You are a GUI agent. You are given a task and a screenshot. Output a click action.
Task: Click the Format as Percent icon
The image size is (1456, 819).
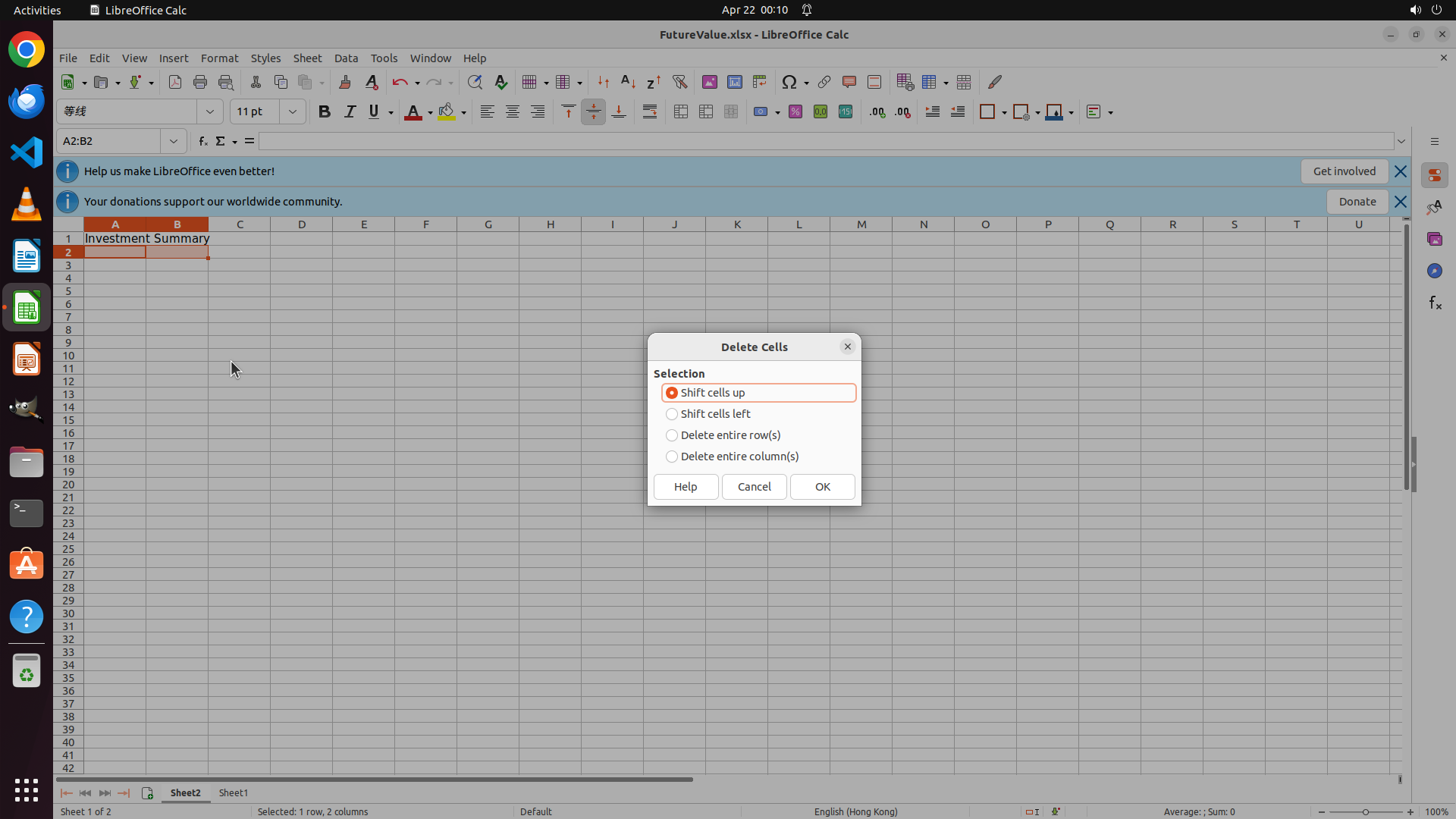coord(795,112)
